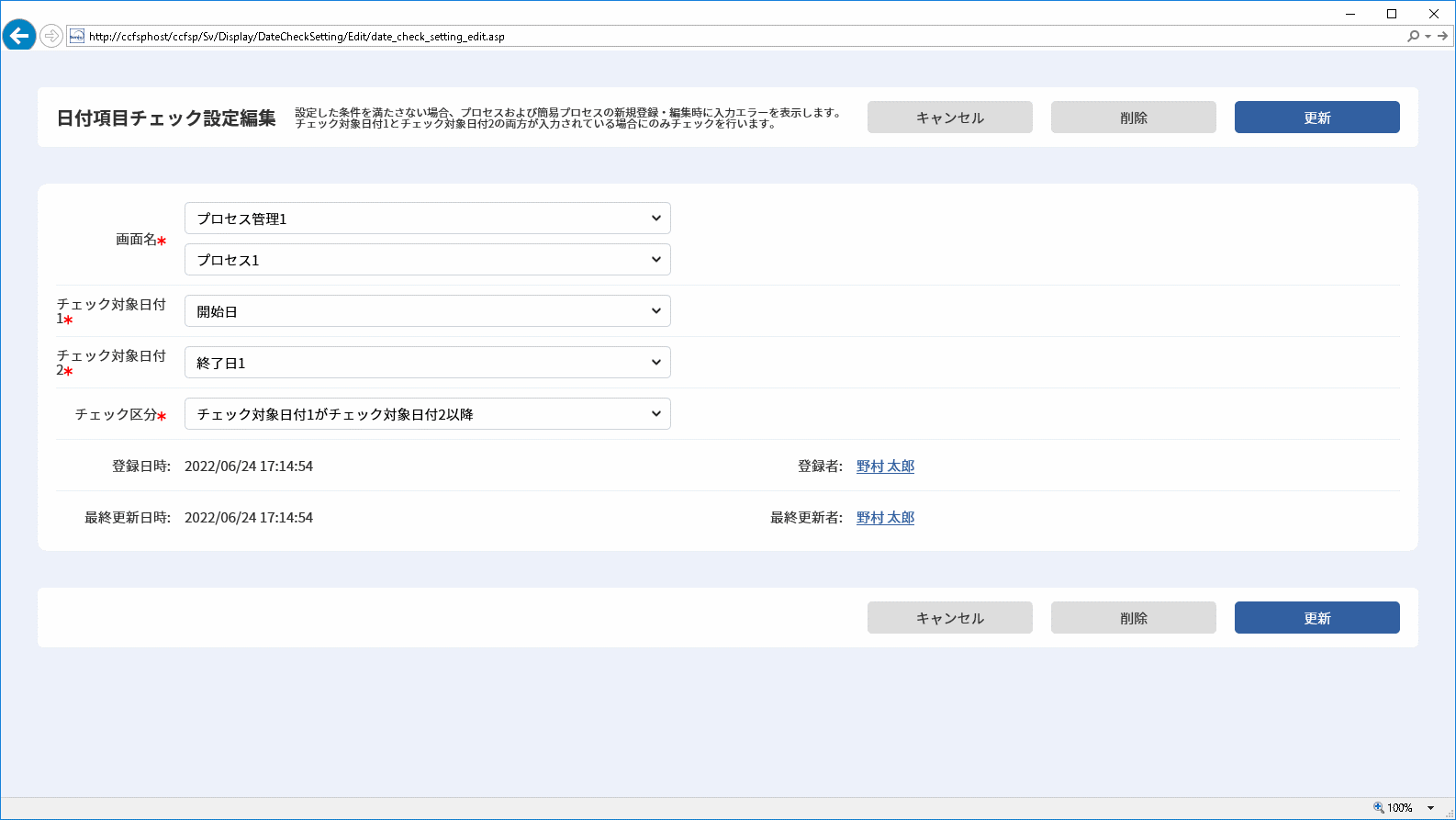
Task: Minimize the browser window
Action: [1350, 14]
